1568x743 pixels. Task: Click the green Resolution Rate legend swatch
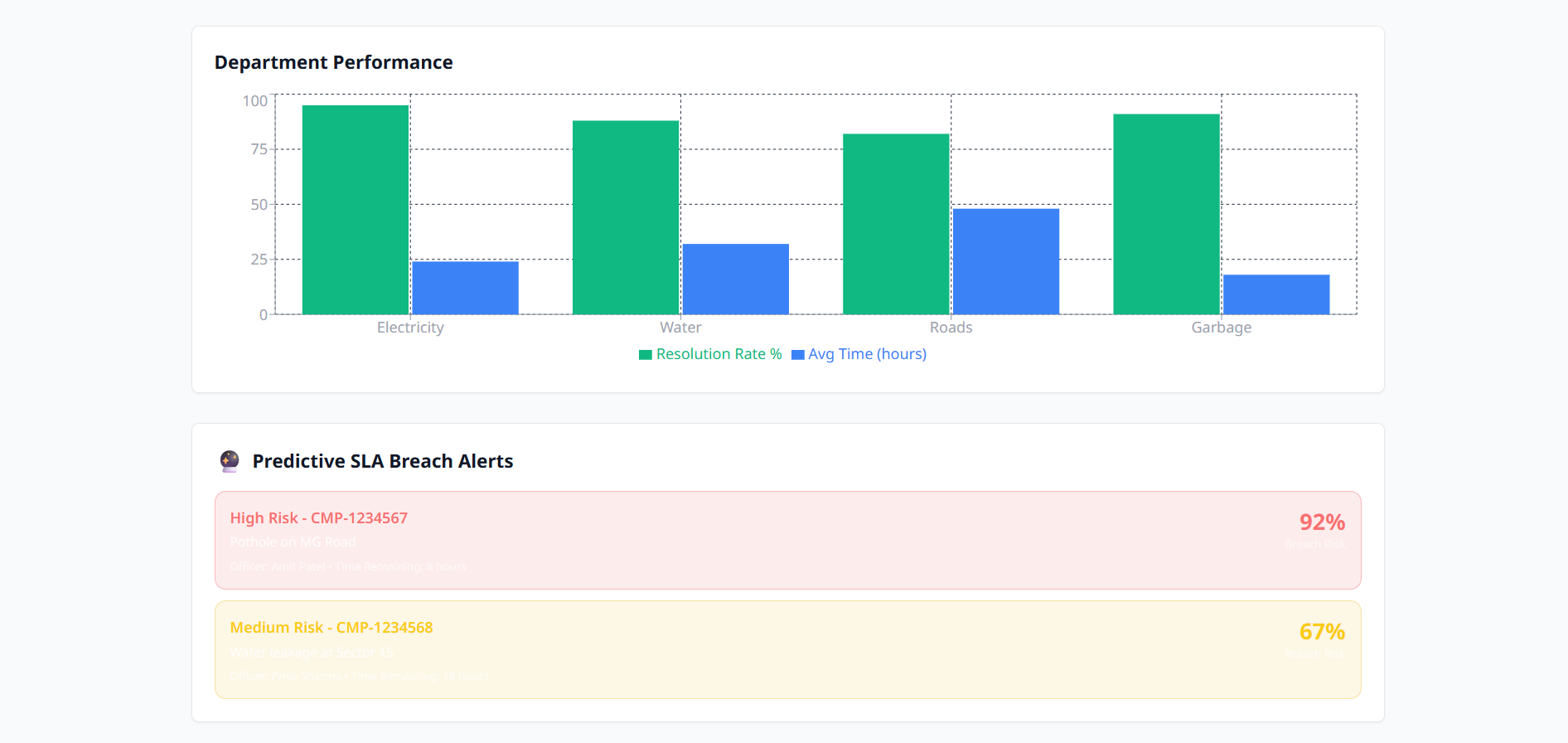646,355
